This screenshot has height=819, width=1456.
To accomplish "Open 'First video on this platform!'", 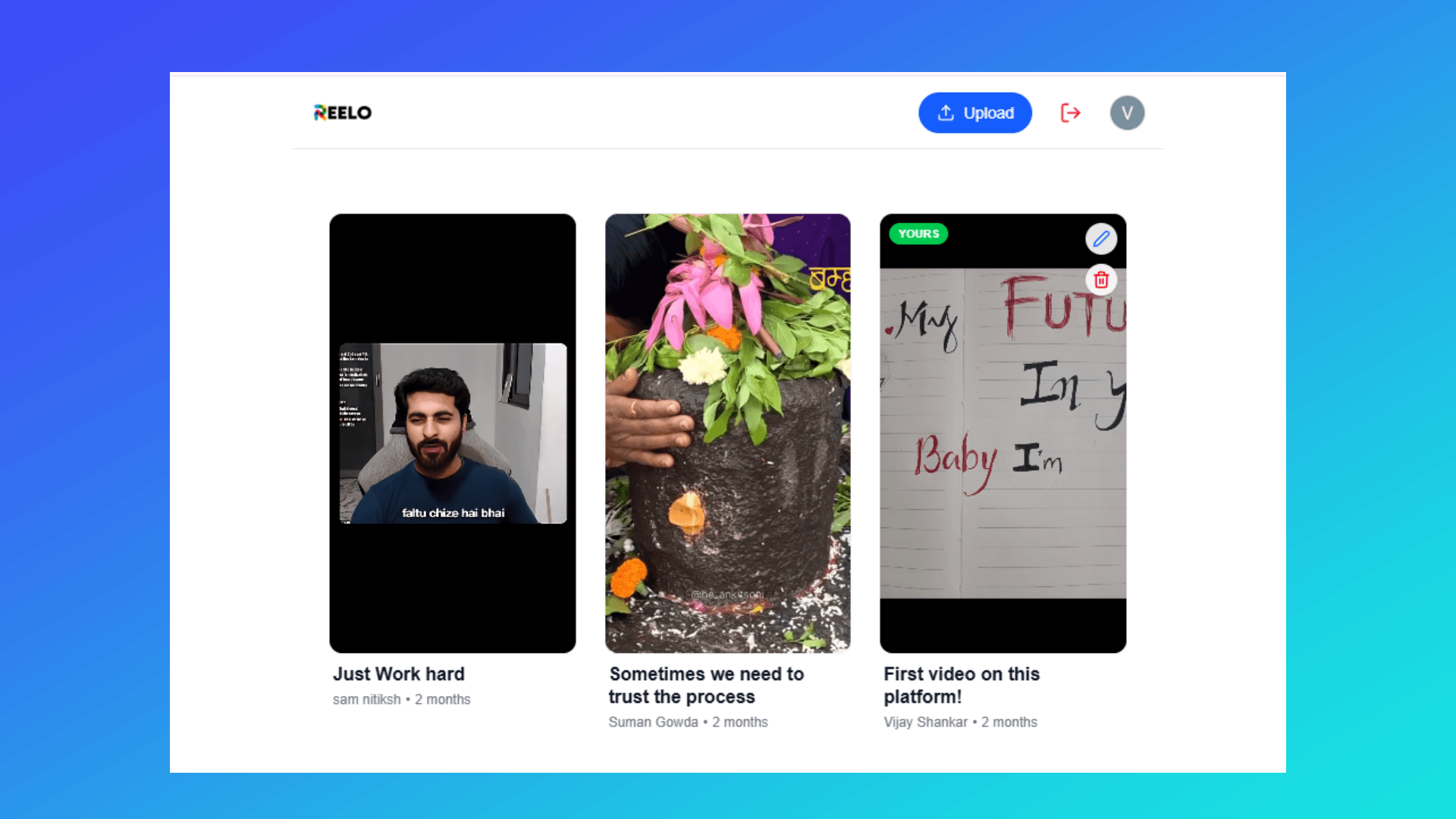I will pyautogui.click(x=962, y=685).
